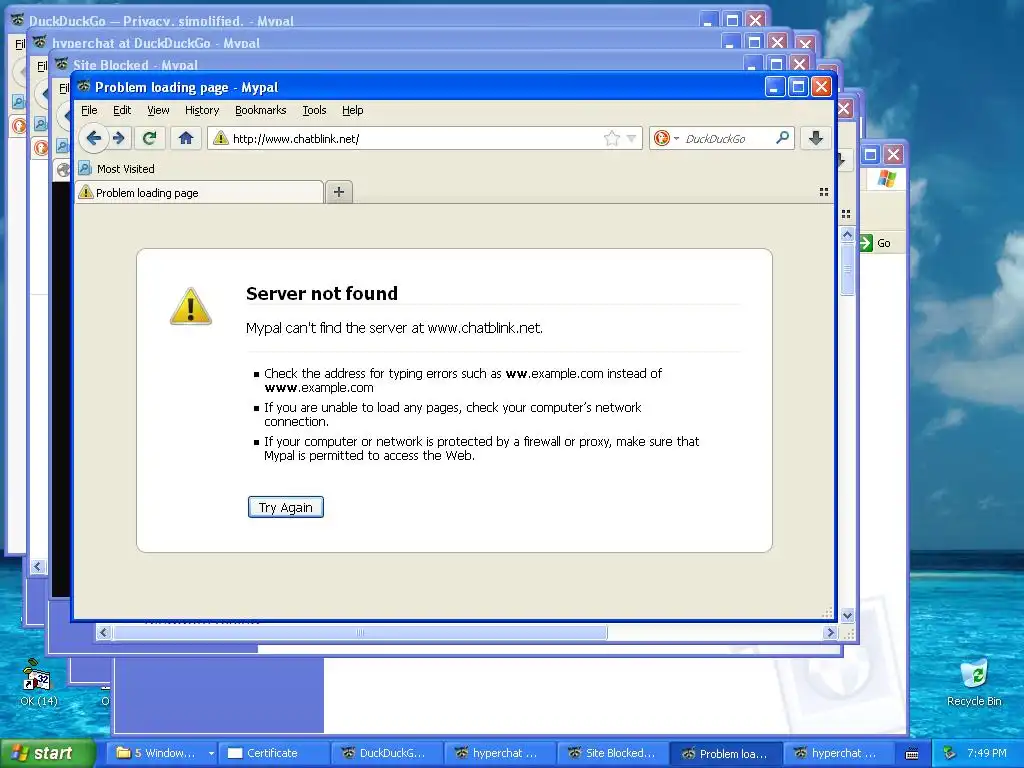The height and width of the screenshot is (768, 1024).
Task: Open the File menu
Action: [89, 110]
